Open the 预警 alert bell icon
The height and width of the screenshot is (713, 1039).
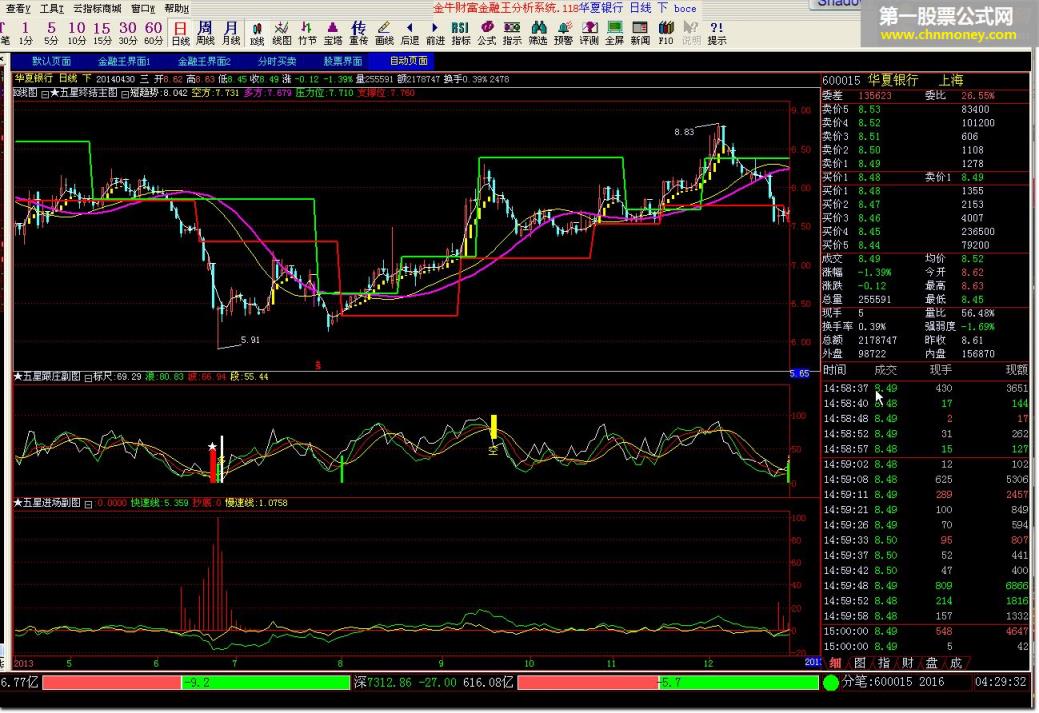tap(564, 33)
